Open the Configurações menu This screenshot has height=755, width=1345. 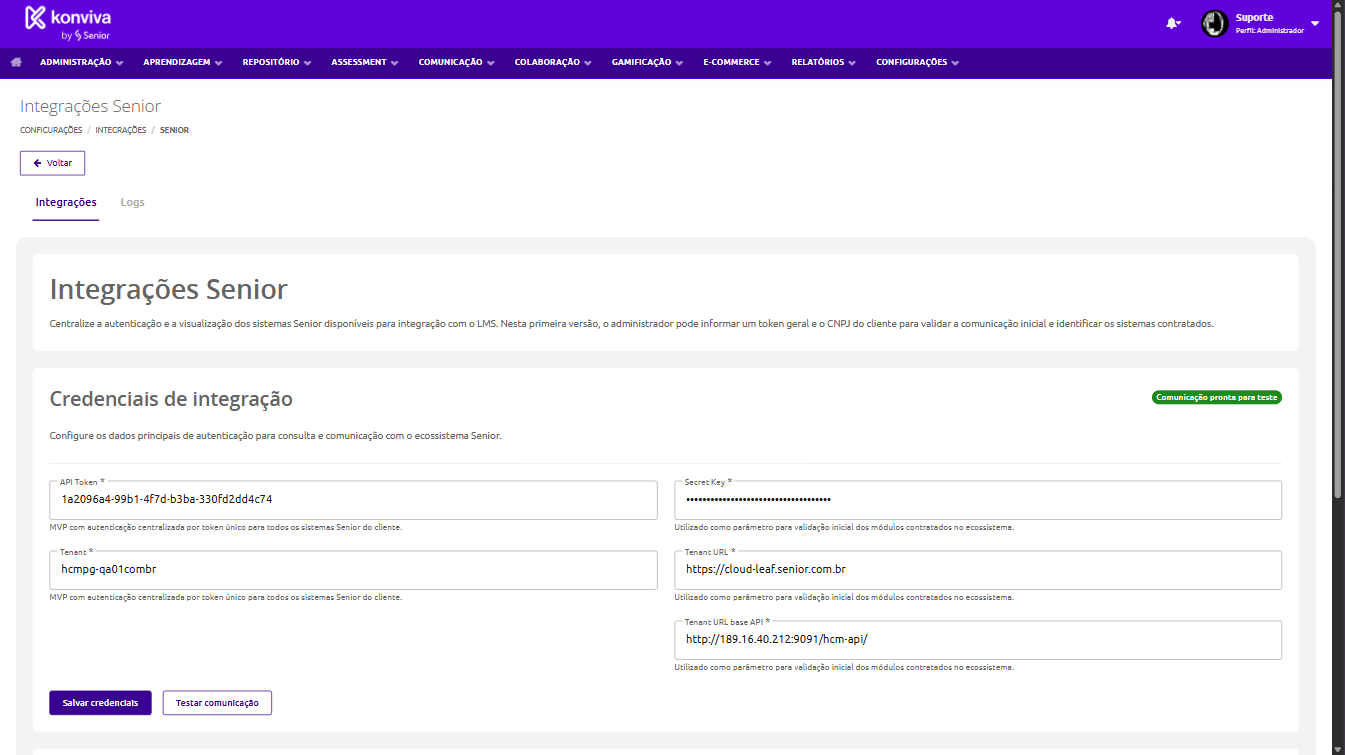tap(918, 62)
